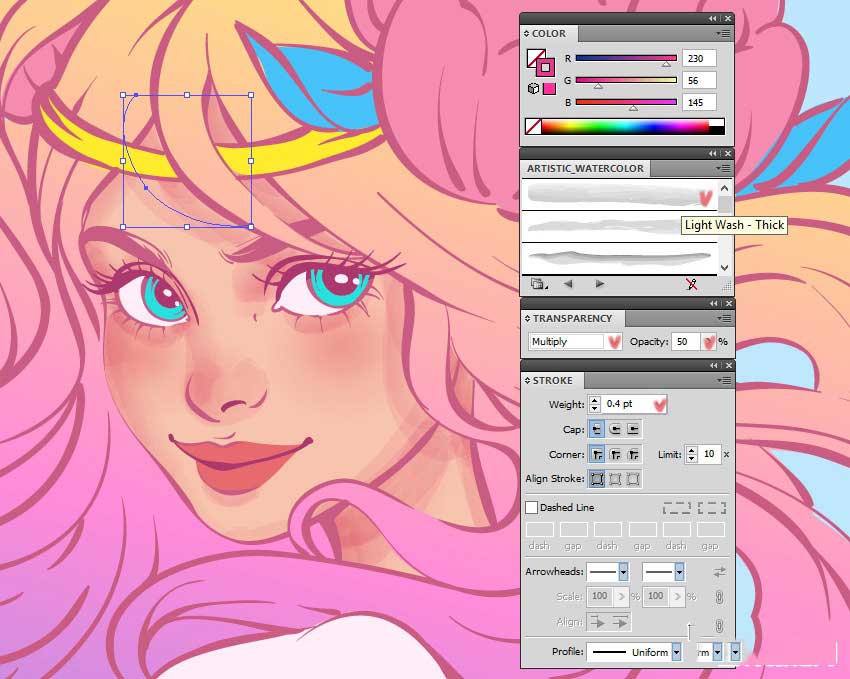Open the Transparency panel options menu
The width and height of the screenshot is (850, 679).
(723, 319)
